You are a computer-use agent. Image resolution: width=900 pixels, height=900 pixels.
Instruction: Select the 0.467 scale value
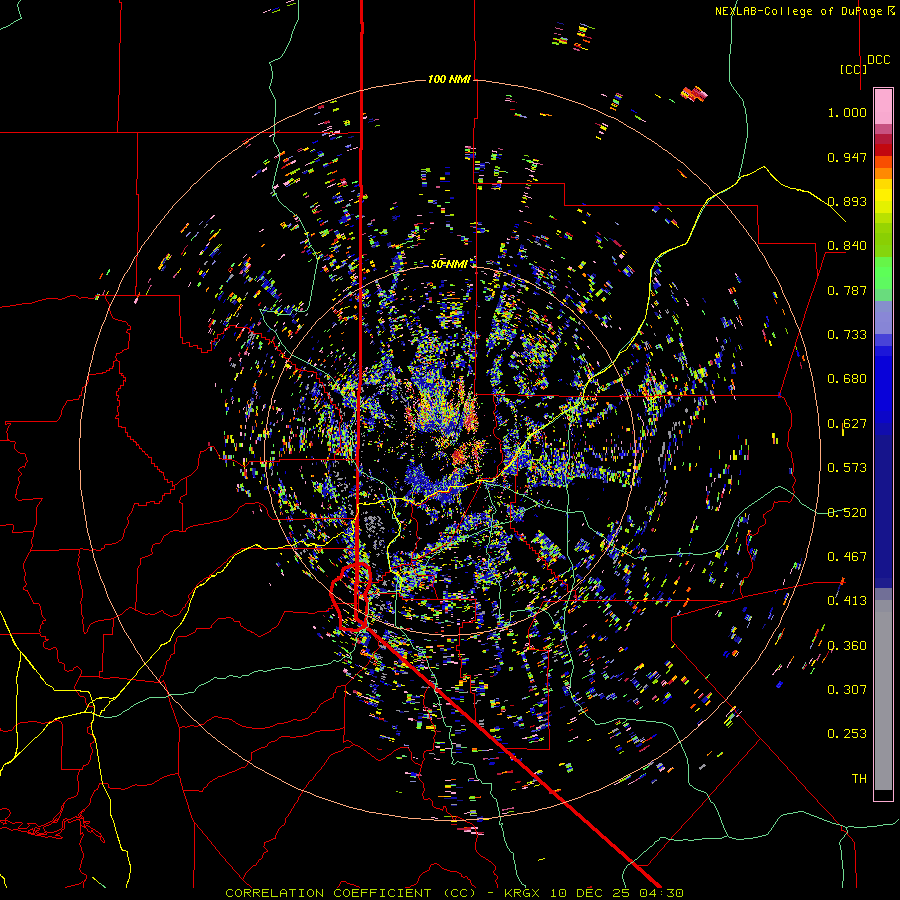[847, 557]
